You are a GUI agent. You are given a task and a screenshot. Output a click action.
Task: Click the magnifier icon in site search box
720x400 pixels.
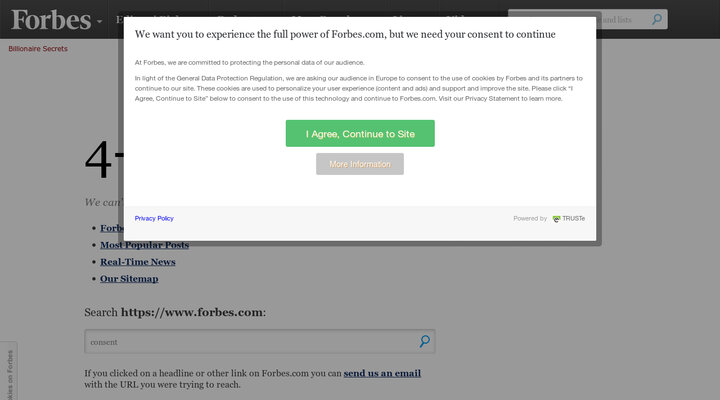(x=424, y=341)
